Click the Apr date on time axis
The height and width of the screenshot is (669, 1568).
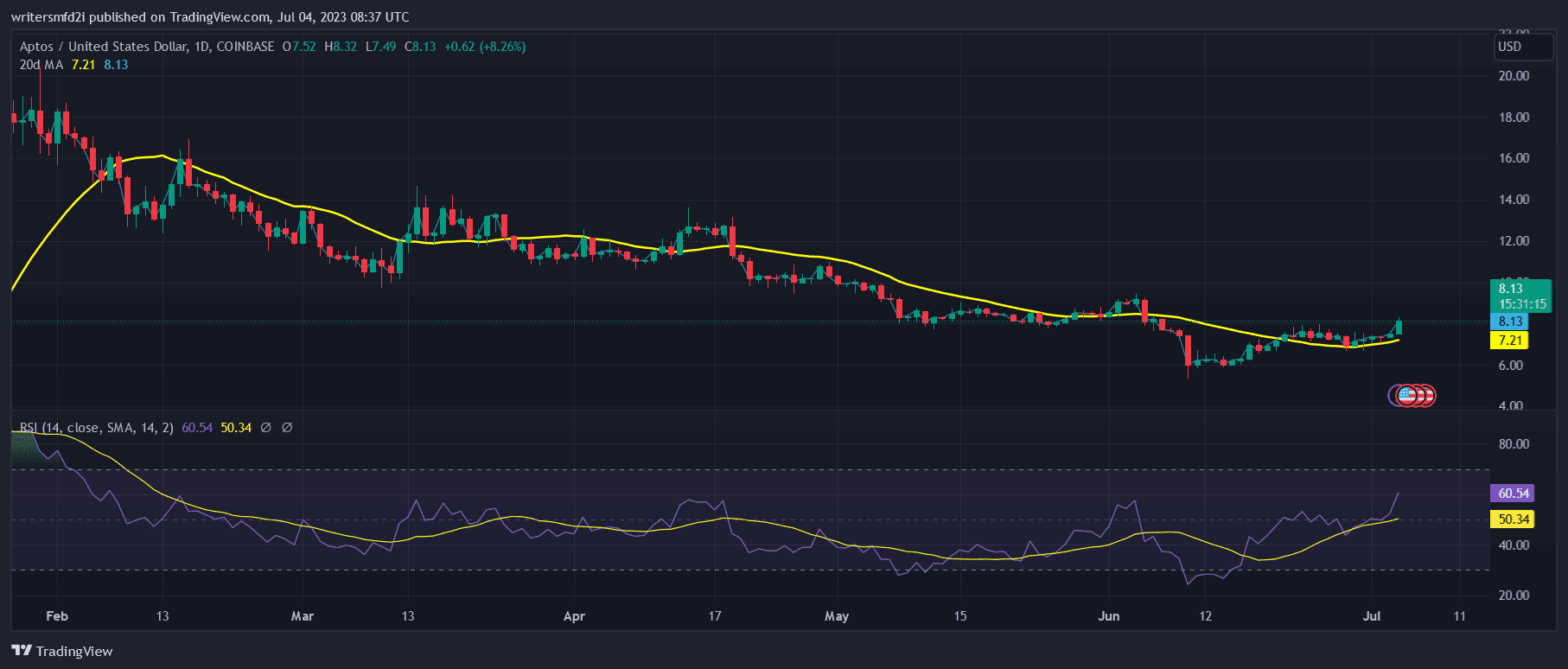click(574, 616)
